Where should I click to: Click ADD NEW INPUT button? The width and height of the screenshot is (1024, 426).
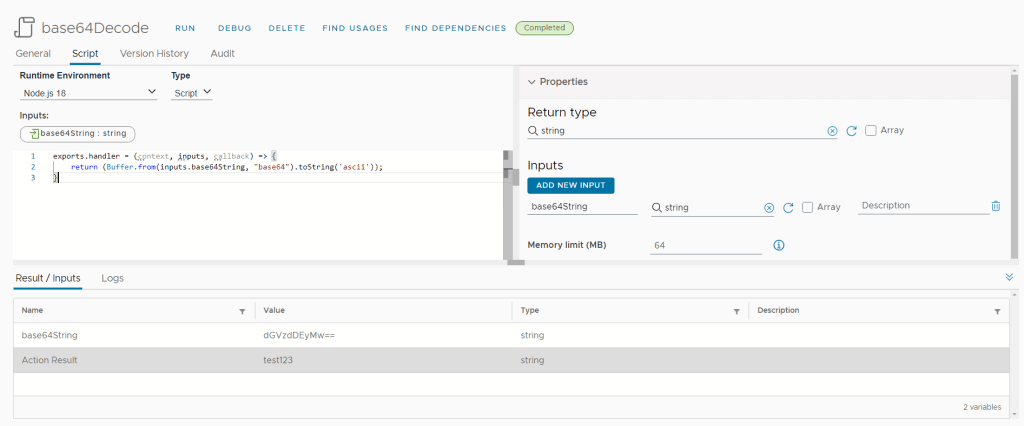(570, 185)
